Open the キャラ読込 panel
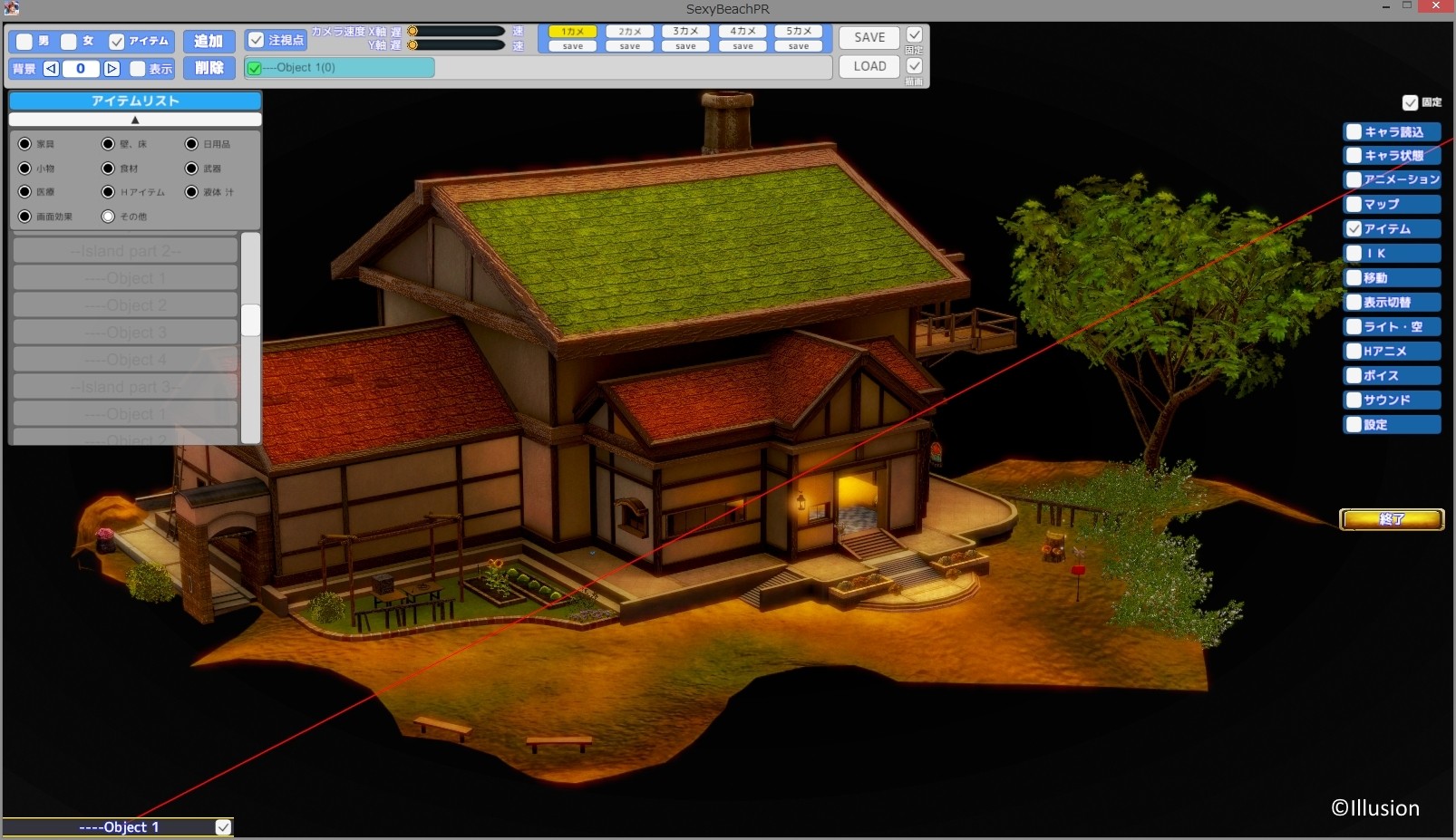The width and height of the screenshot is (1456, 840). 1392,131
